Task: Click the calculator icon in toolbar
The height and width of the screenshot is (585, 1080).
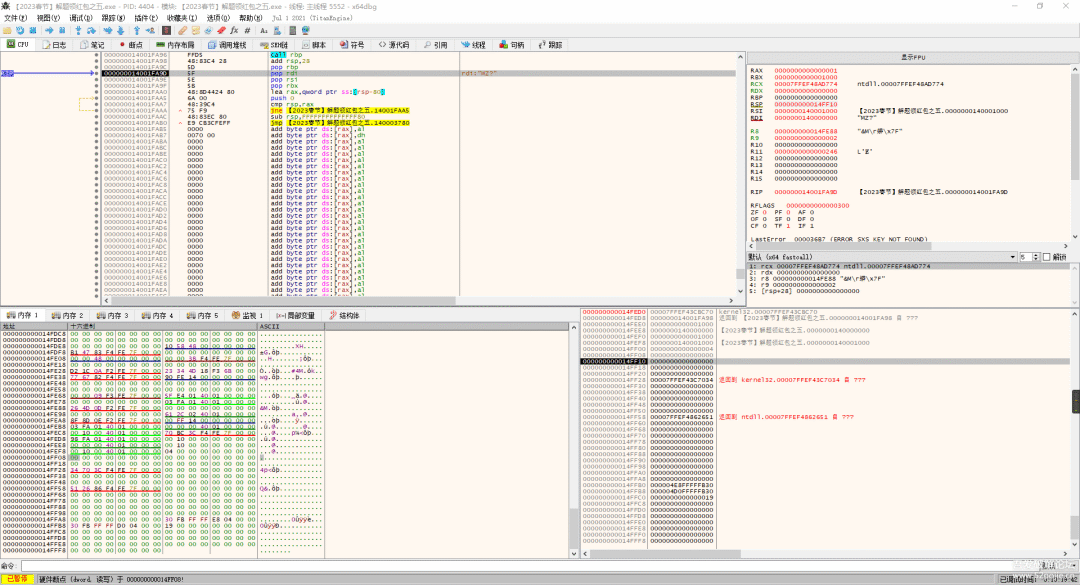Action: point(293,30)
